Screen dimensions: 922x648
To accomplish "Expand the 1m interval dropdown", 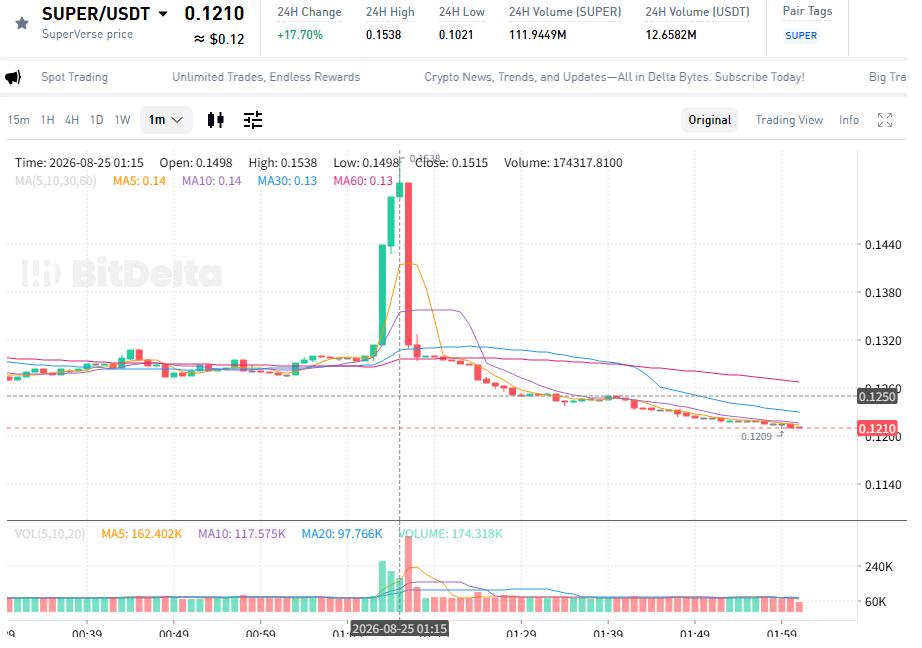I will 166,120.
